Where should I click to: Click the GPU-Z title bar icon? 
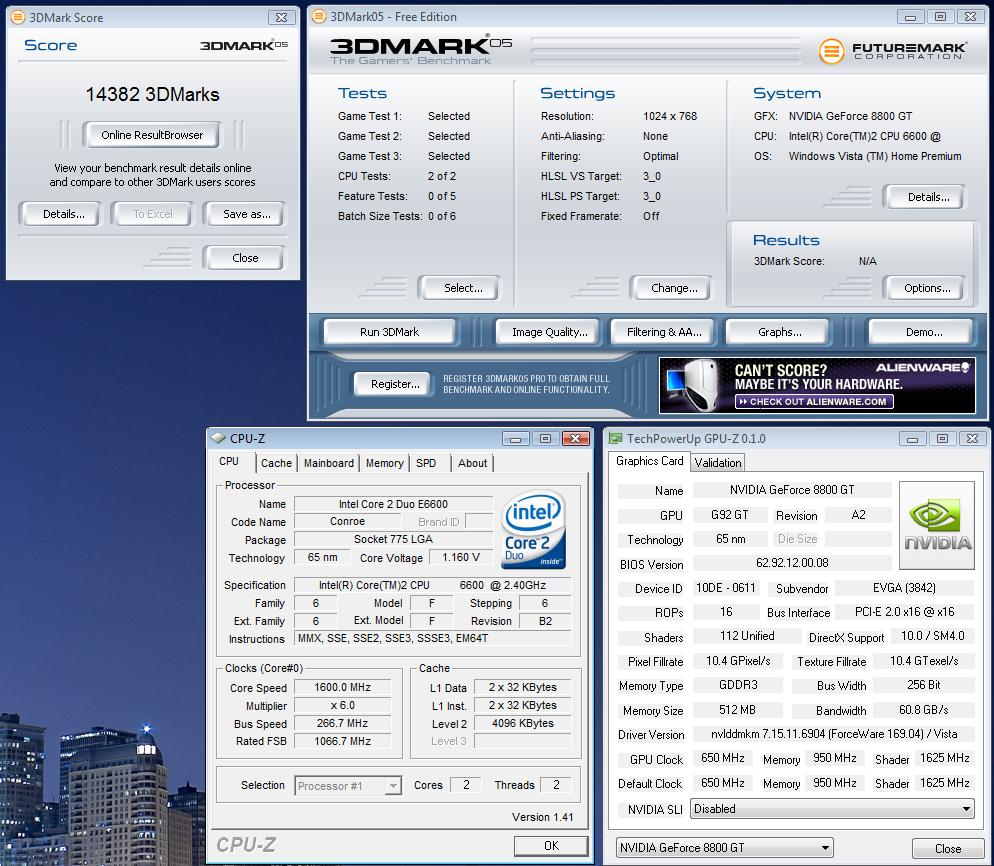point(615,438)
